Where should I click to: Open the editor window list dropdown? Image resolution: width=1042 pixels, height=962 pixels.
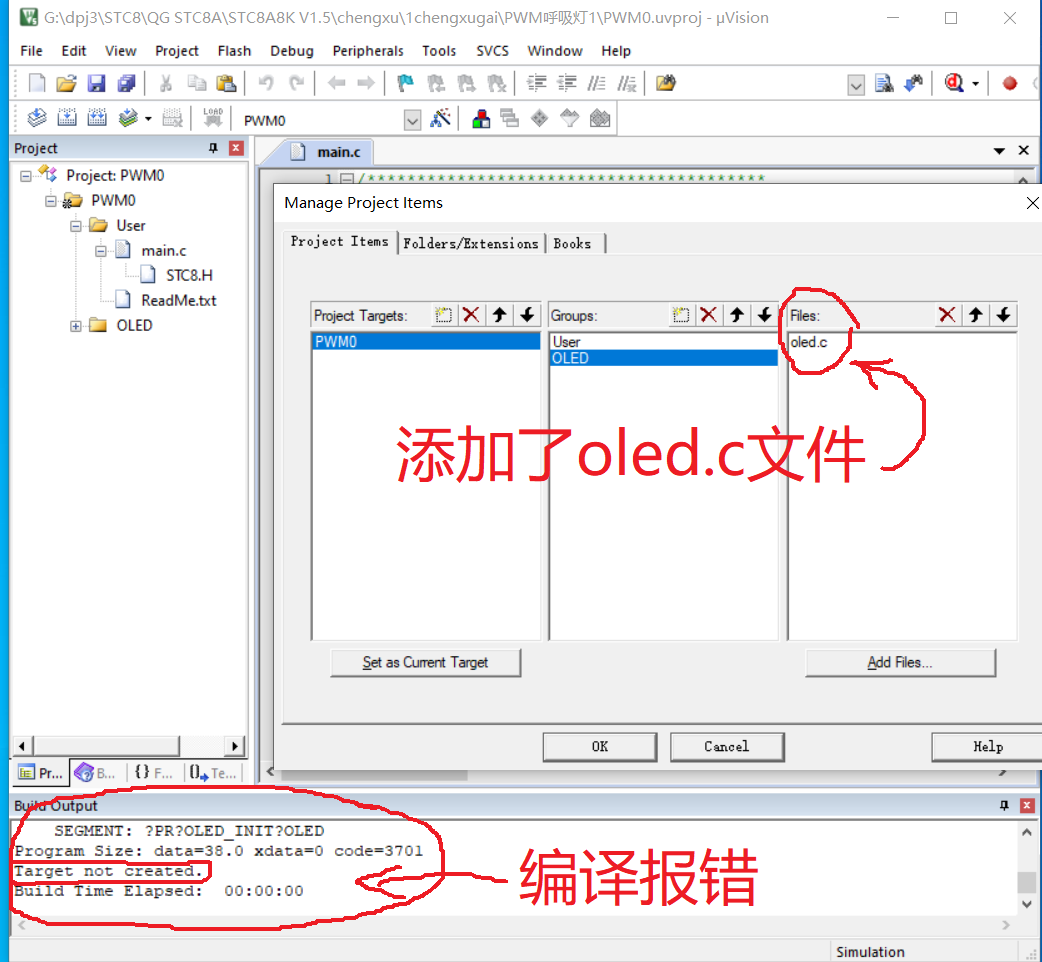(999, 151)
